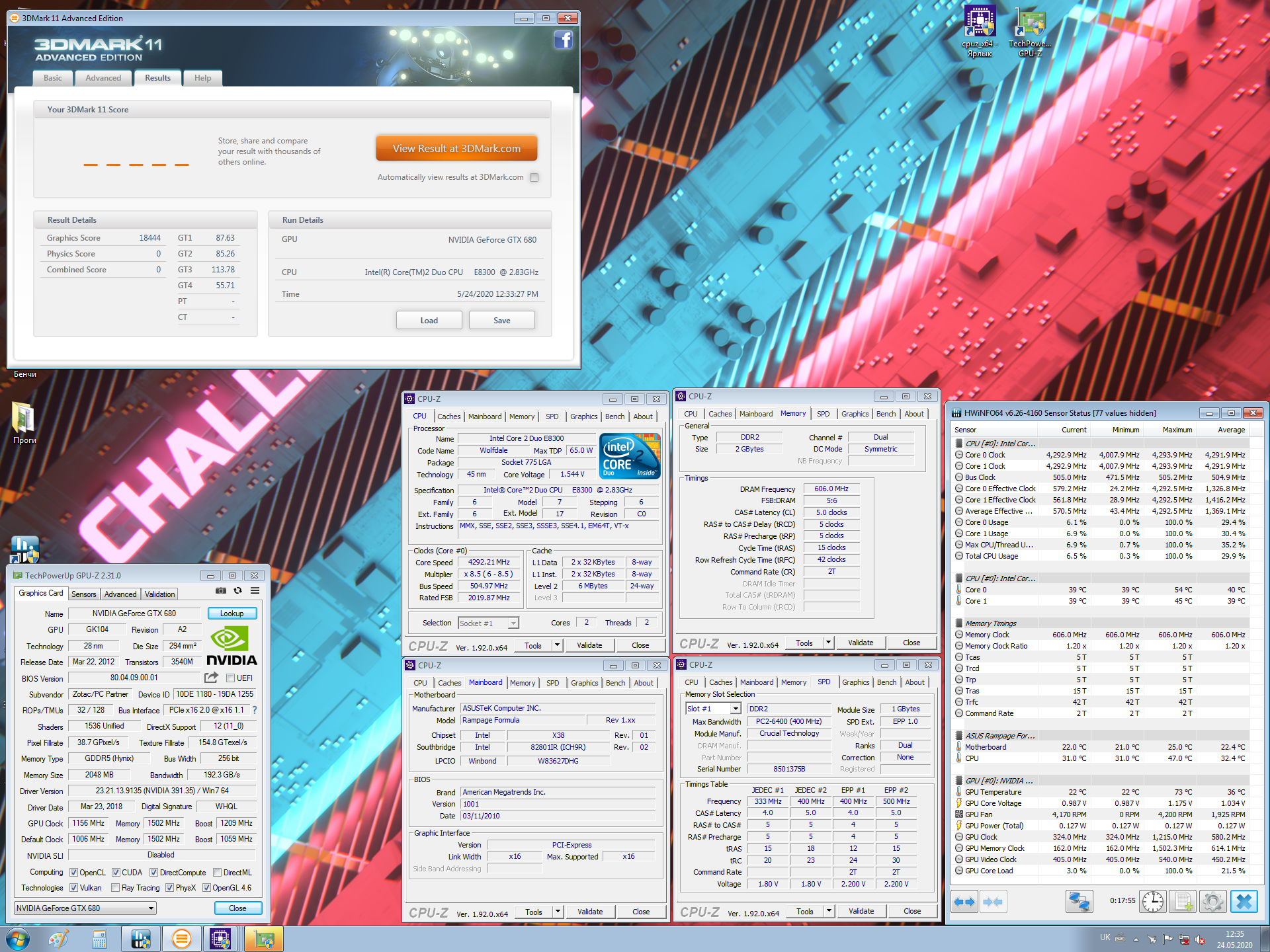Toggle the UEFI checkbox in GPU-Z
Image resolution: width=1270 pixels, height=952 pixels.
pos(231,678)
